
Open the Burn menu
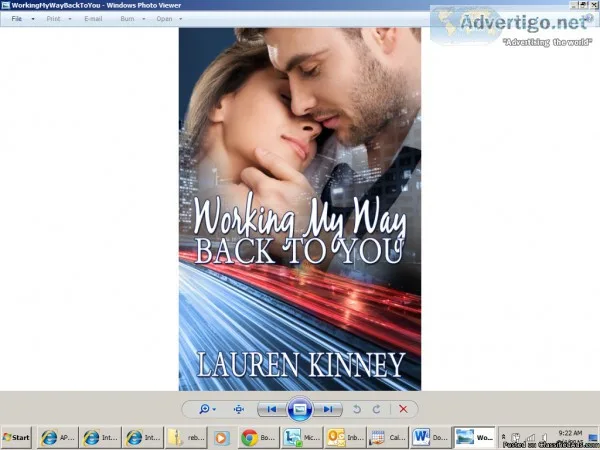tap(127, 19)
